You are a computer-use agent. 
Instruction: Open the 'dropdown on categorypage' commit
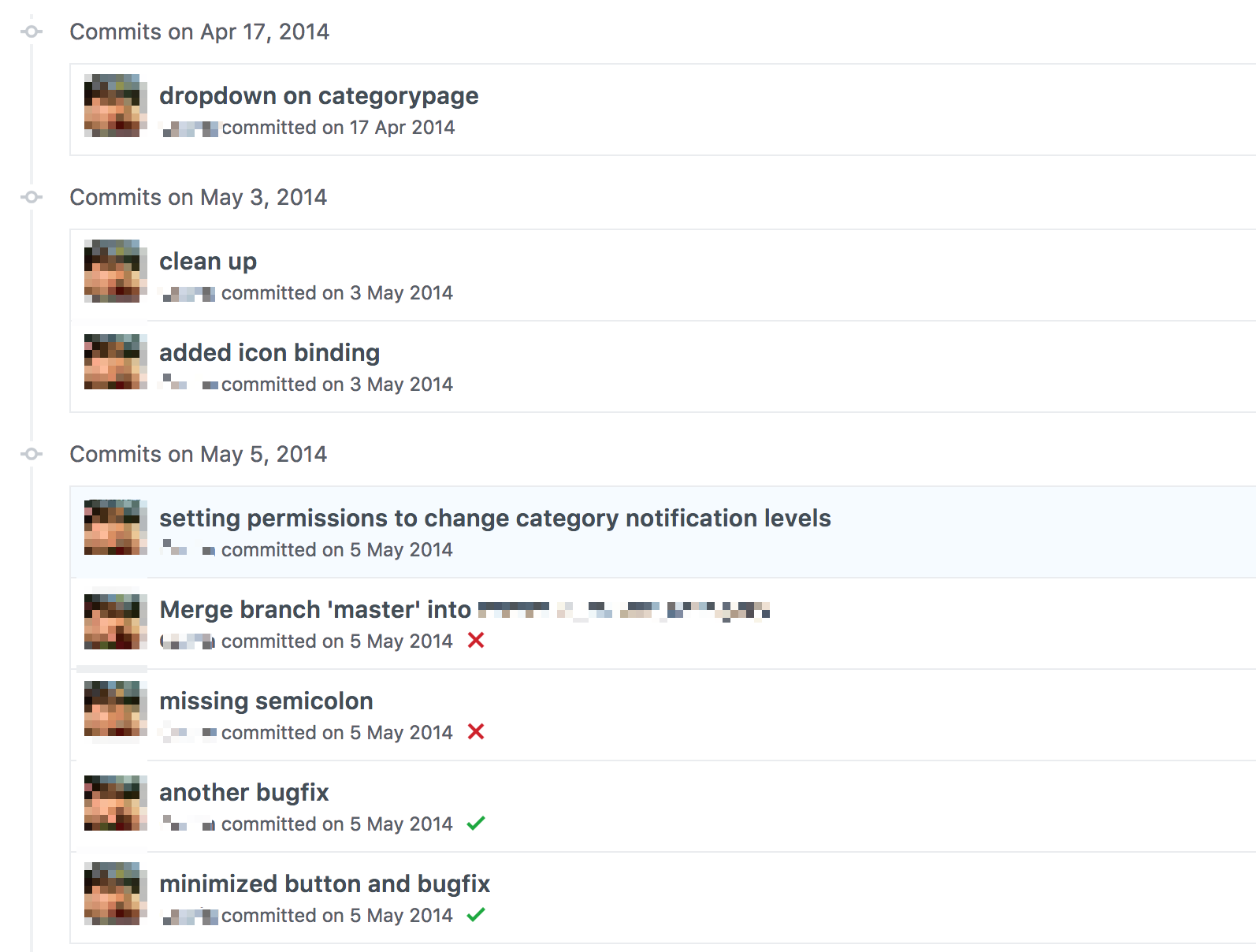point(318,95)
